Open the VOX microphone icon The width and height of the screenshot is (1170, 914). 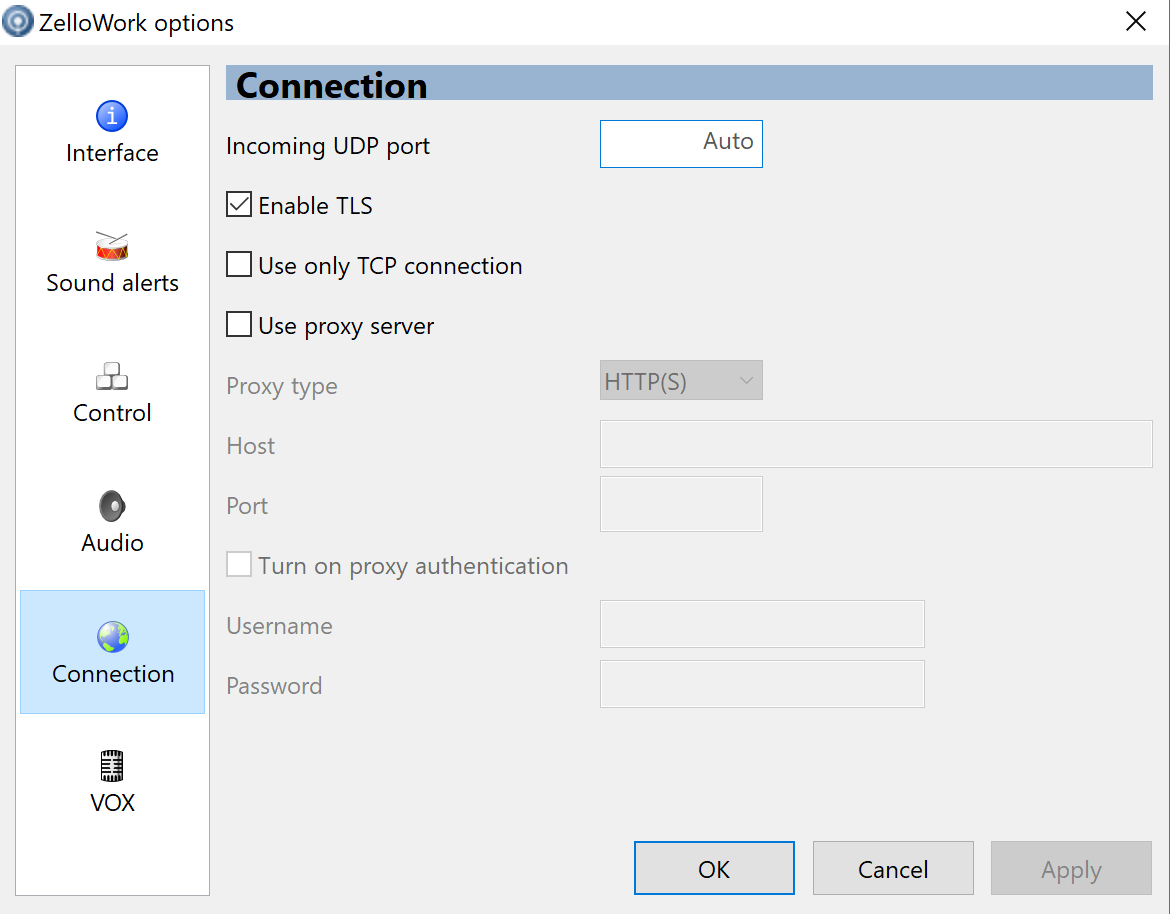click(112, 766)
